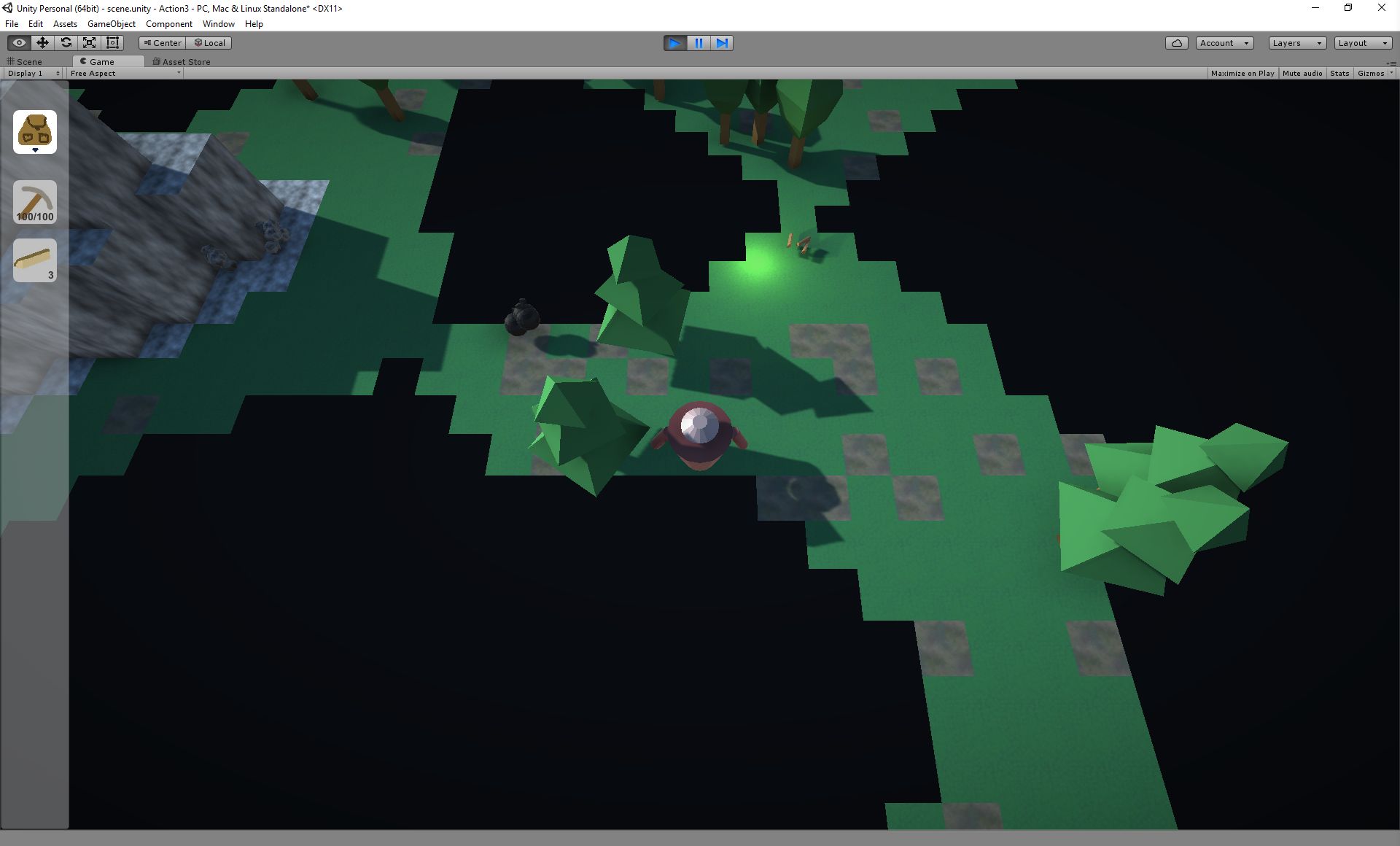Screen dimensions: 1400x846
Task: Toggle the Stats overlay
Action: pyautogui.click(x=1339, y=73)
